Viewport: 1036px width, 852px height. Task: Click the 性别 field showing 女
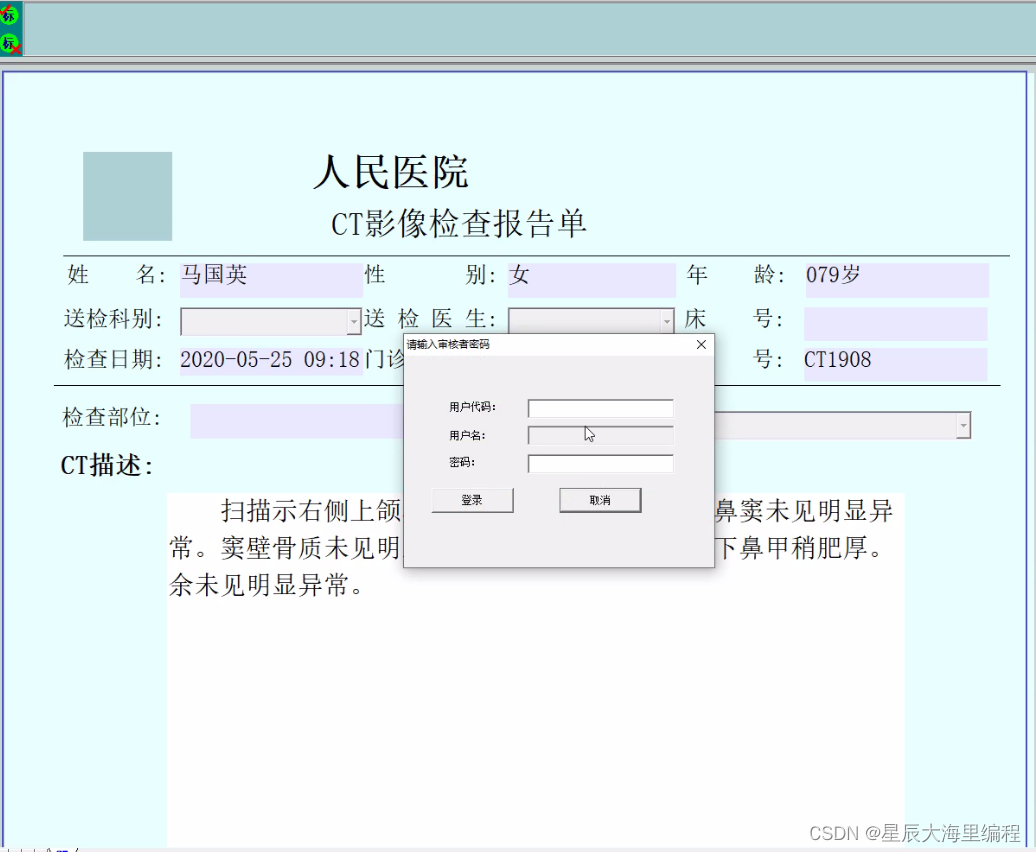coord(591,279)
